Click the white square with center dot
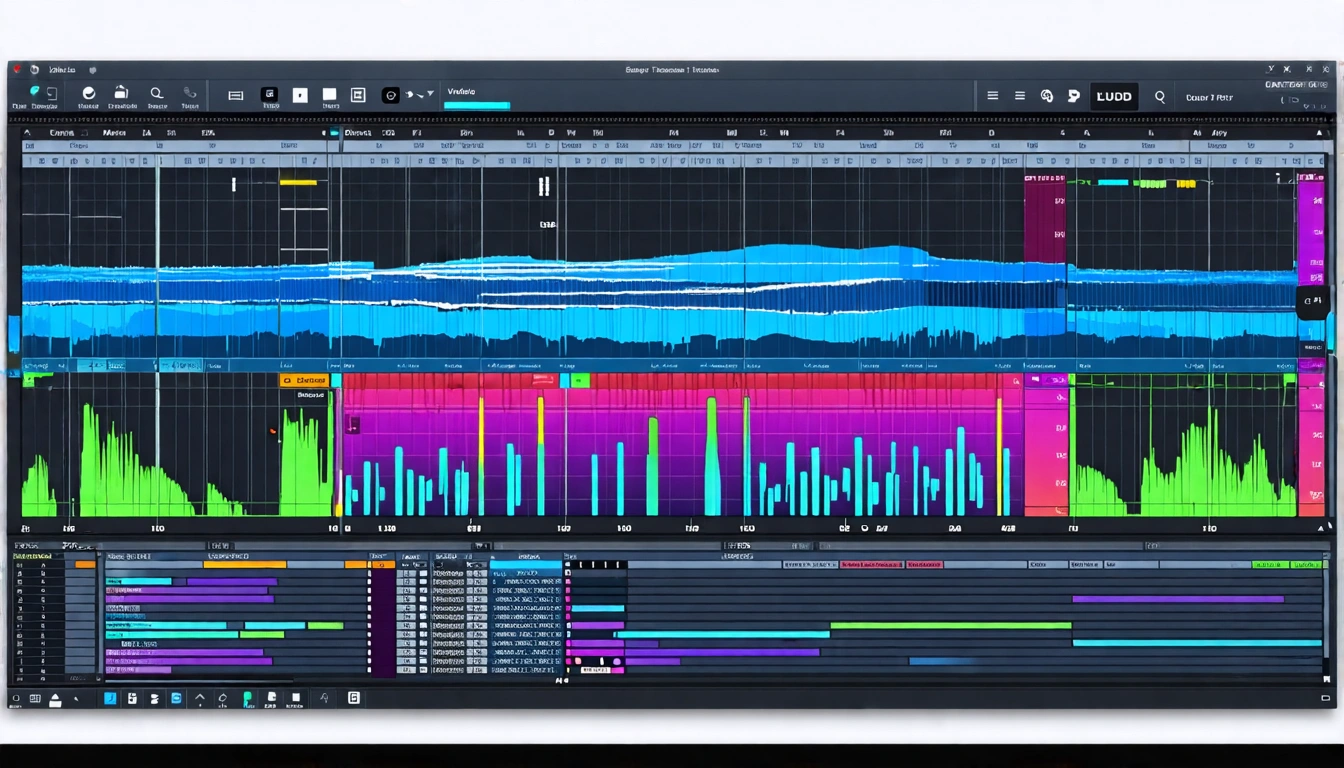This screenshot has width=1344, height=768. [x=300, y=95]
